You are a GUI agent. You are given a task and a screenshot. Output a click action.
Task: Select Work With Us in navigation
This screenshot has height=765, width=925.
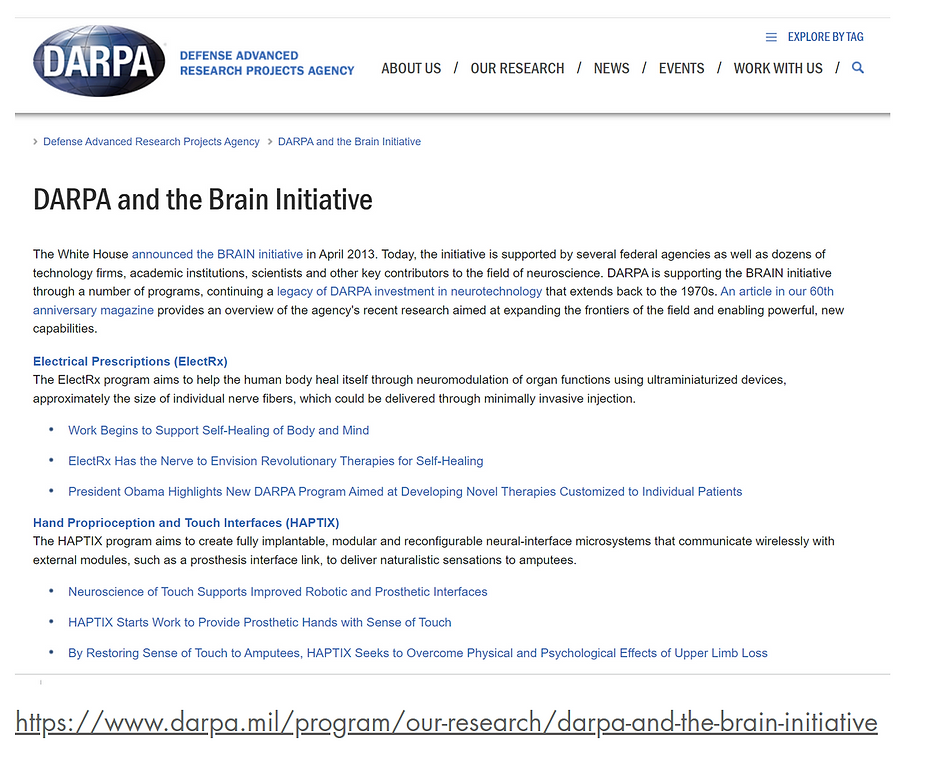[777, 68]
